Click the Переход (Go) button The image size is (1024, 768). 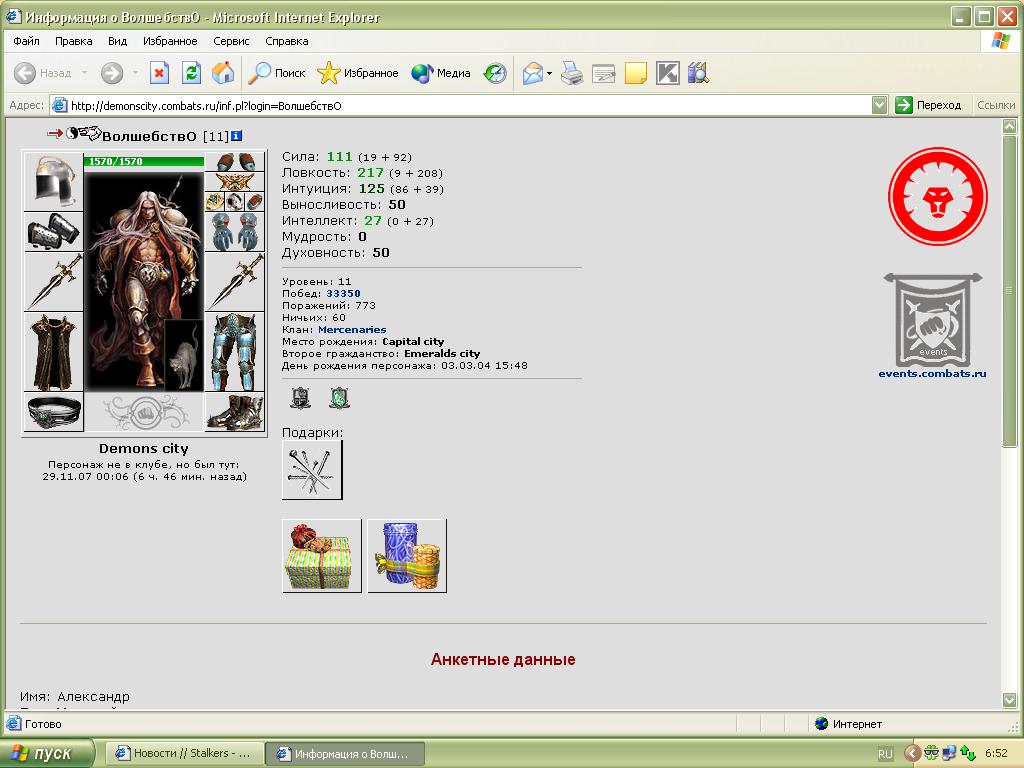[928, 105]
